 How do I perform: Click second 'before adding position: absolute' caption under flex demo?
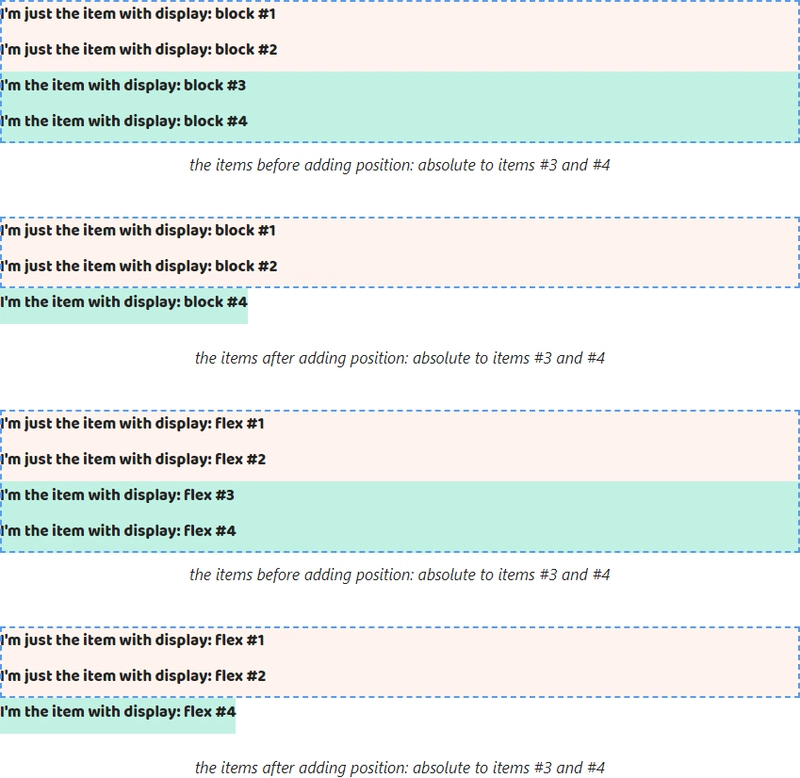tap(399, 574)
